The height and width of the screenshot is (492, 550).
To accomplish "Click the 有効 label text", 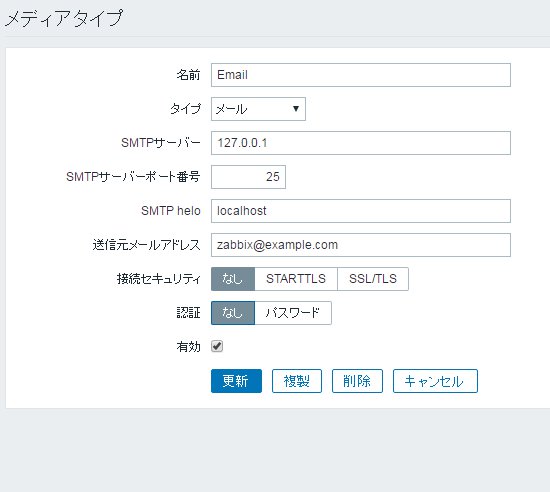I will [188, 346].
